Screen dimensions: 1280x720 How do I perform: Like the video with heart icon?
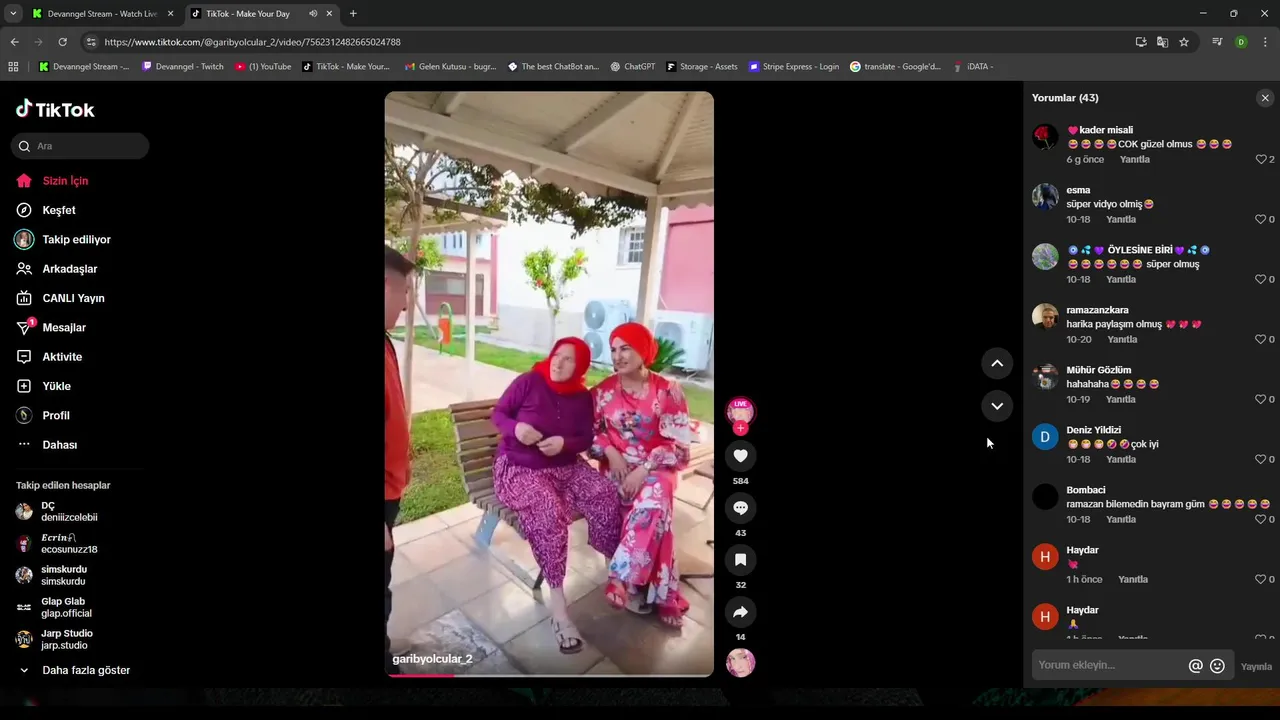[x=740, y=456]
